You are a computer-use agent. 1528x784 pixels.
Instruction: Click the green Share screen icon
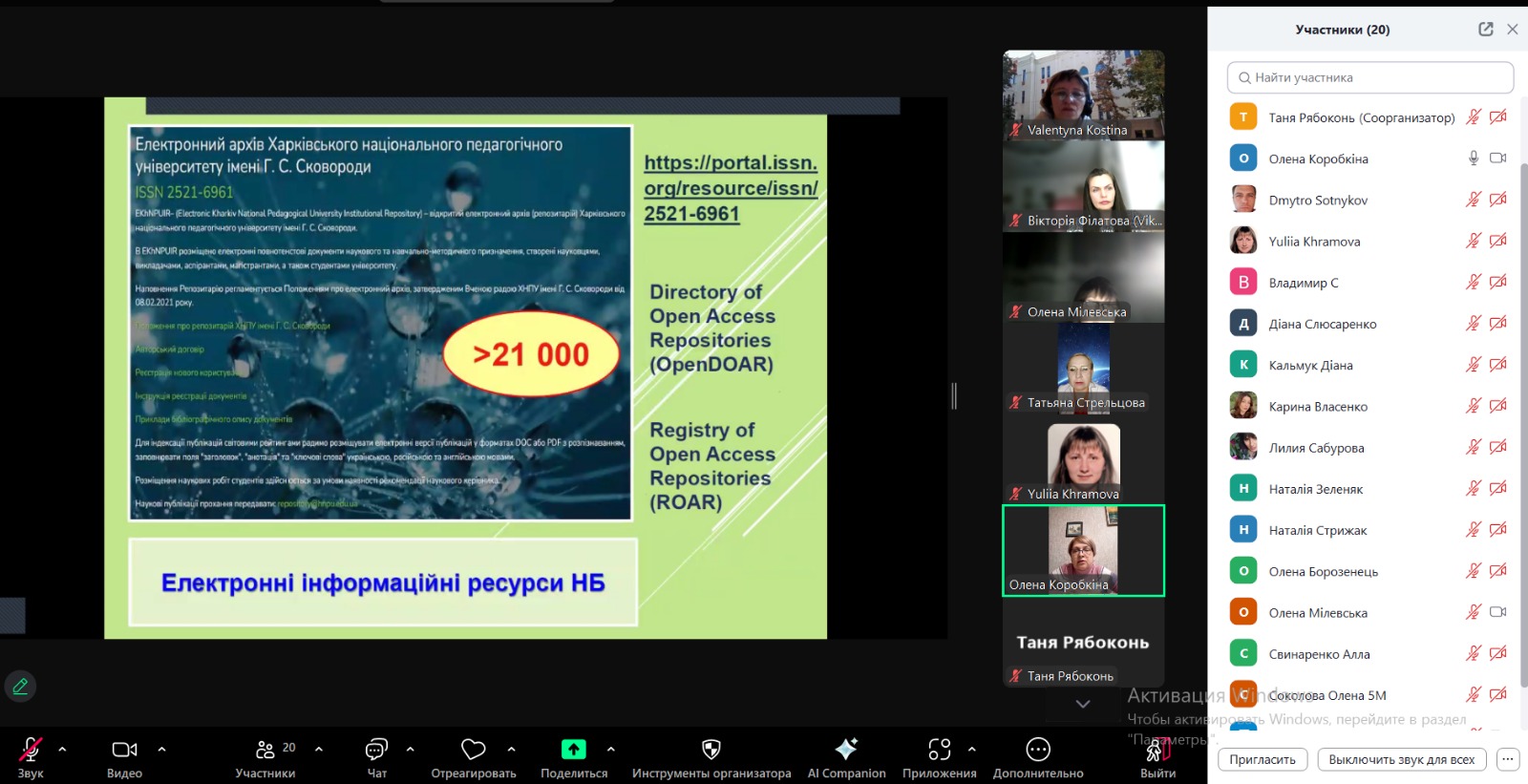click(573, 749)
